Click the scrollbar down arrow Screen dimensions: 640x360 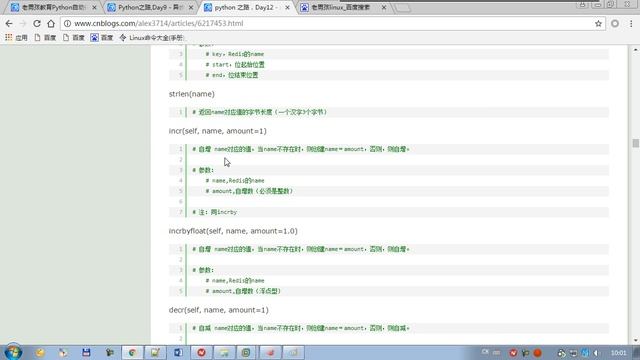click(636, 340)
